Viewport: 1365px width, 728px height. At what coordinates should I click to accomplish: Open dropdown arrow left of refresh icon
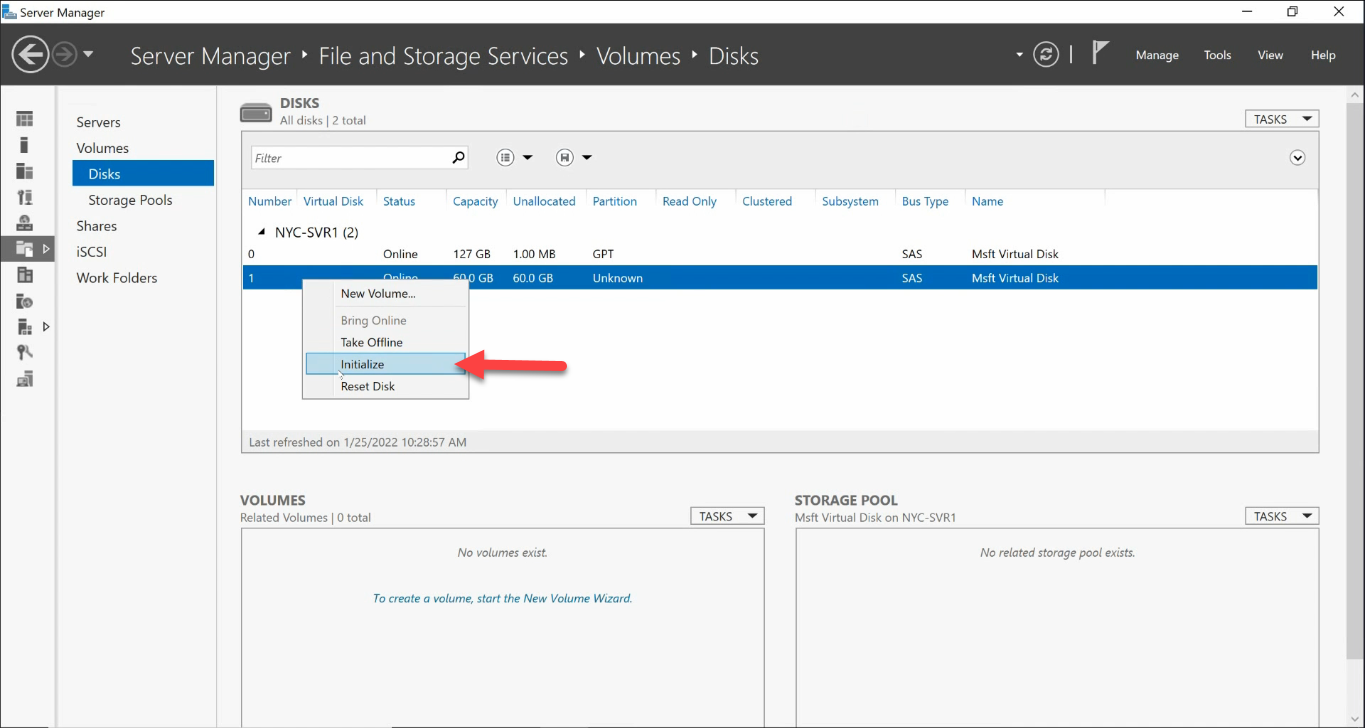[x=1020, y=54]
